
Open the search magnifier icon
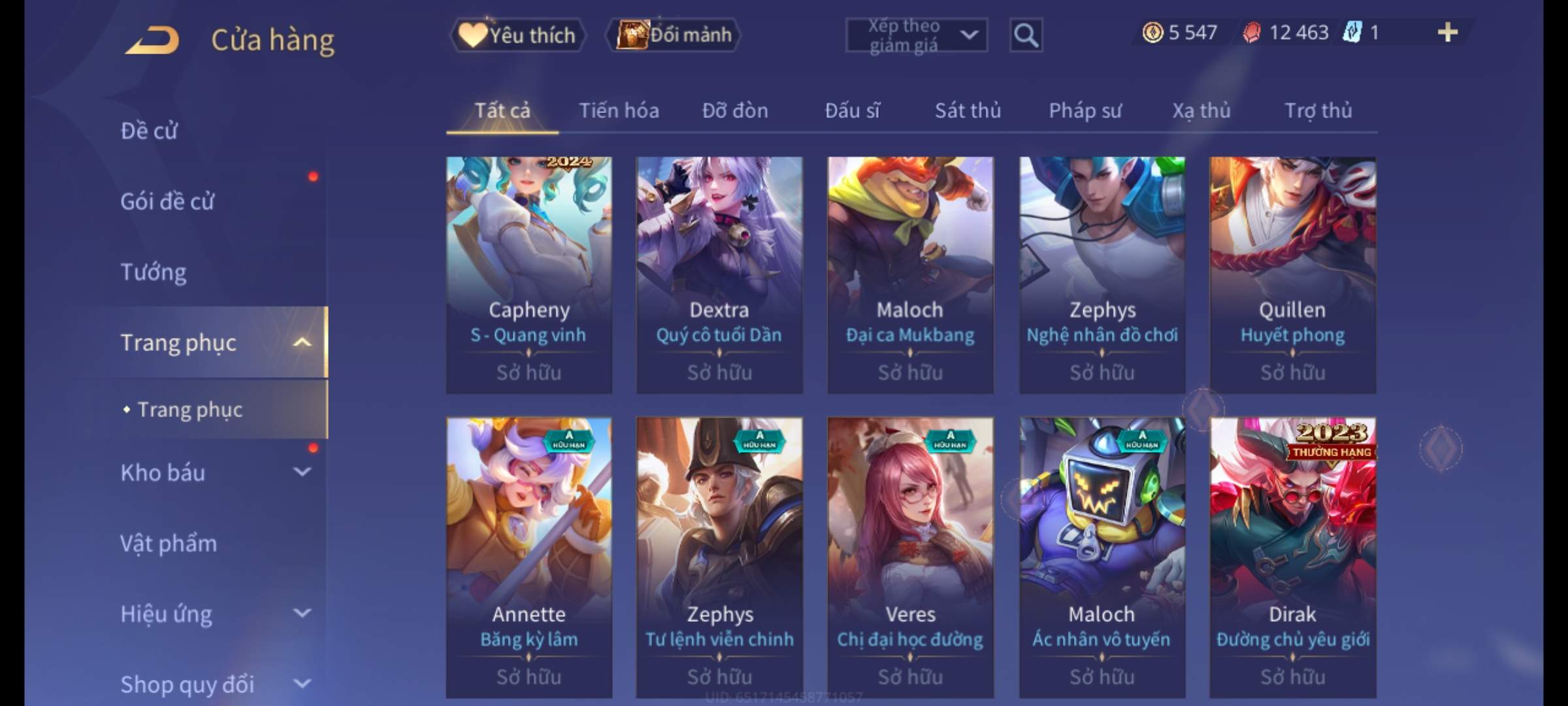(1026, 35)
